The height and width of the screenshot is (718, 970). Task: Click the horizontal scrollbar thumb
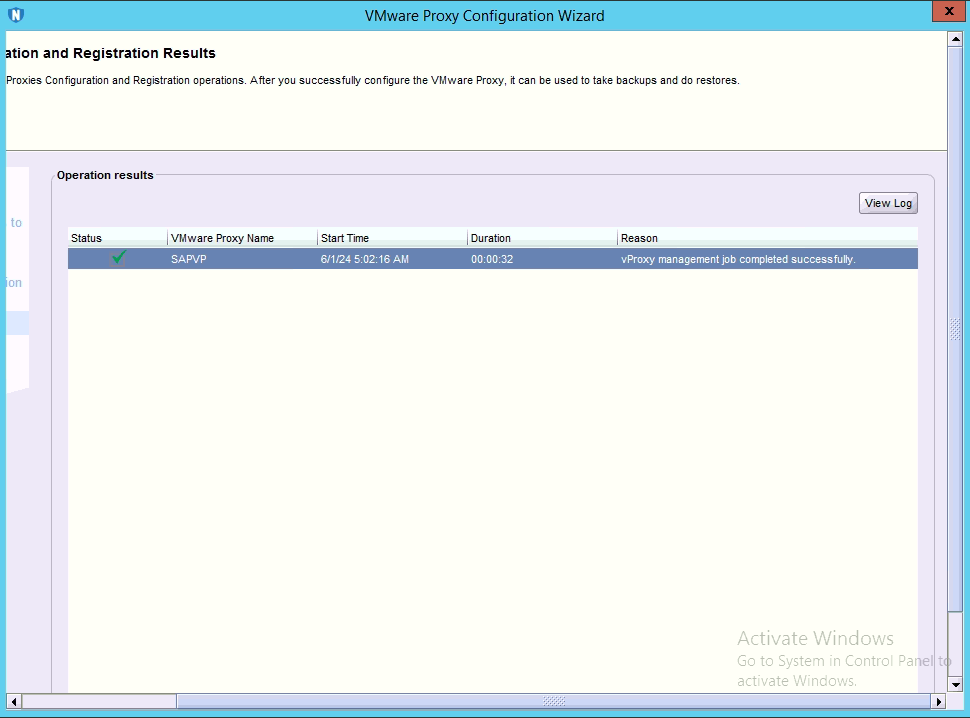553,702
